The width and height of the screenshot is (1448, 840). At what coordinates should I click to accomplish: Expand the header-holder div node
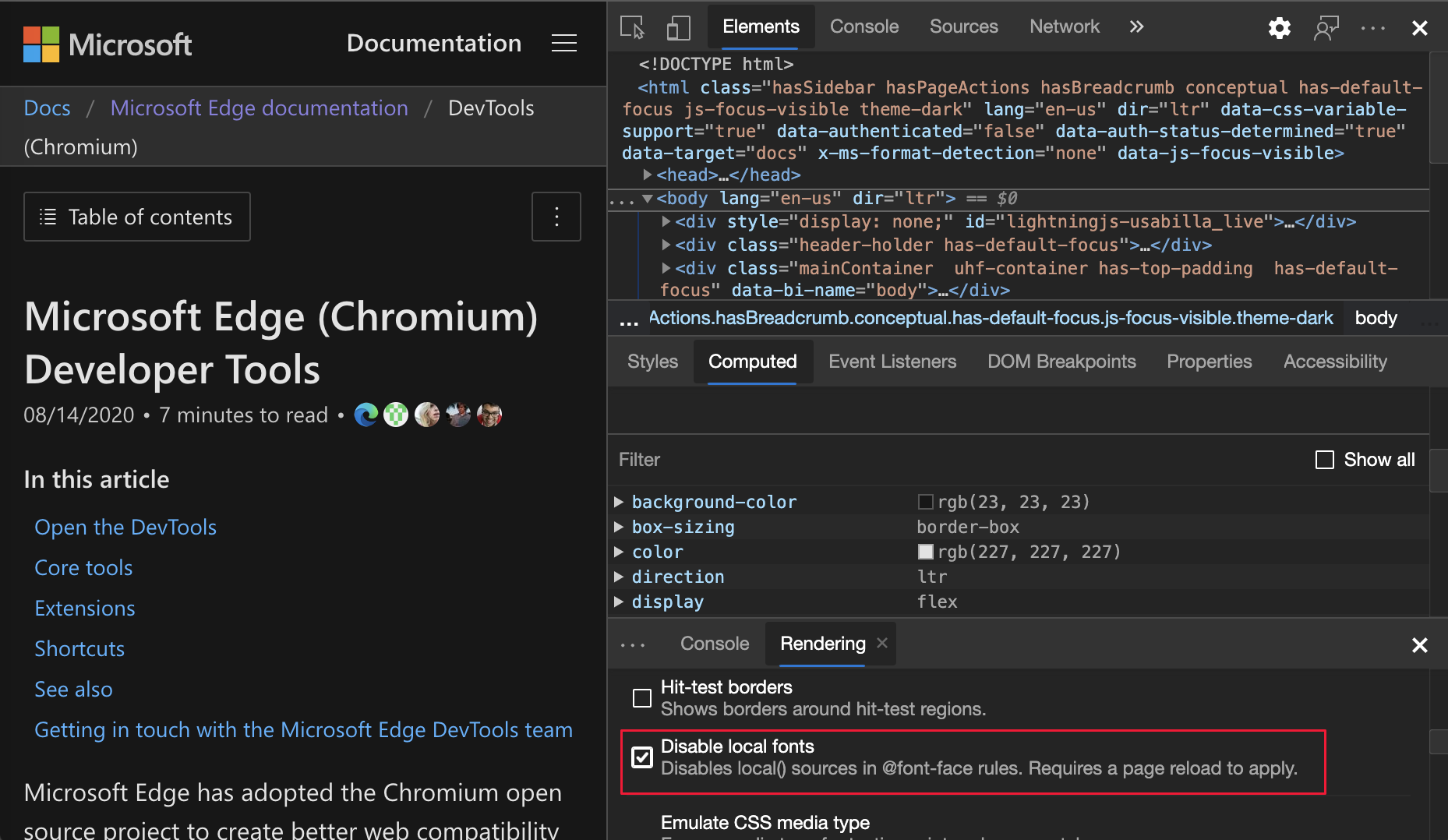click(x=666, y=245)
